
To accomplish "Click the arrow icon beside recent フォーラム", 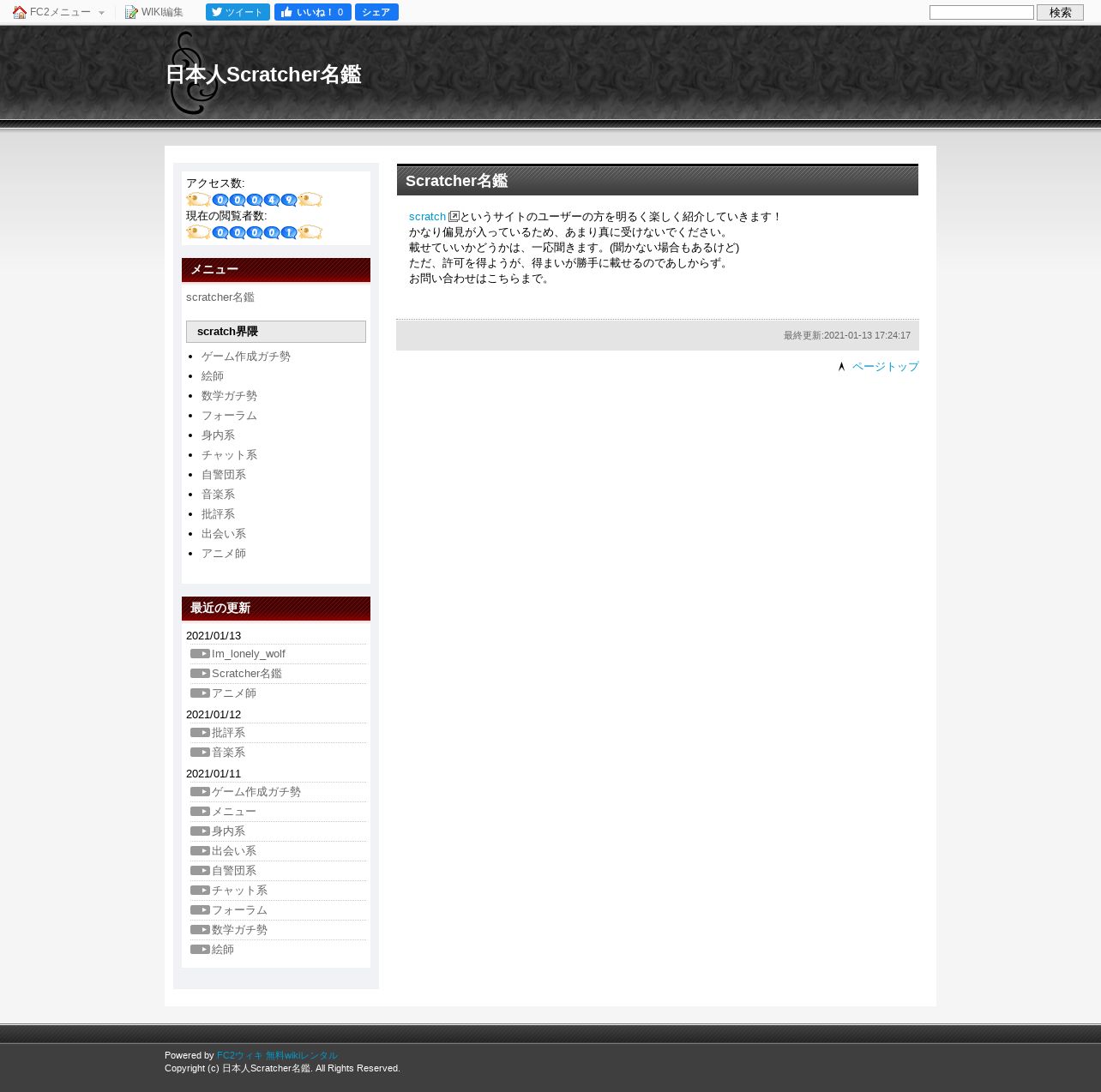I will pos(200,910).
